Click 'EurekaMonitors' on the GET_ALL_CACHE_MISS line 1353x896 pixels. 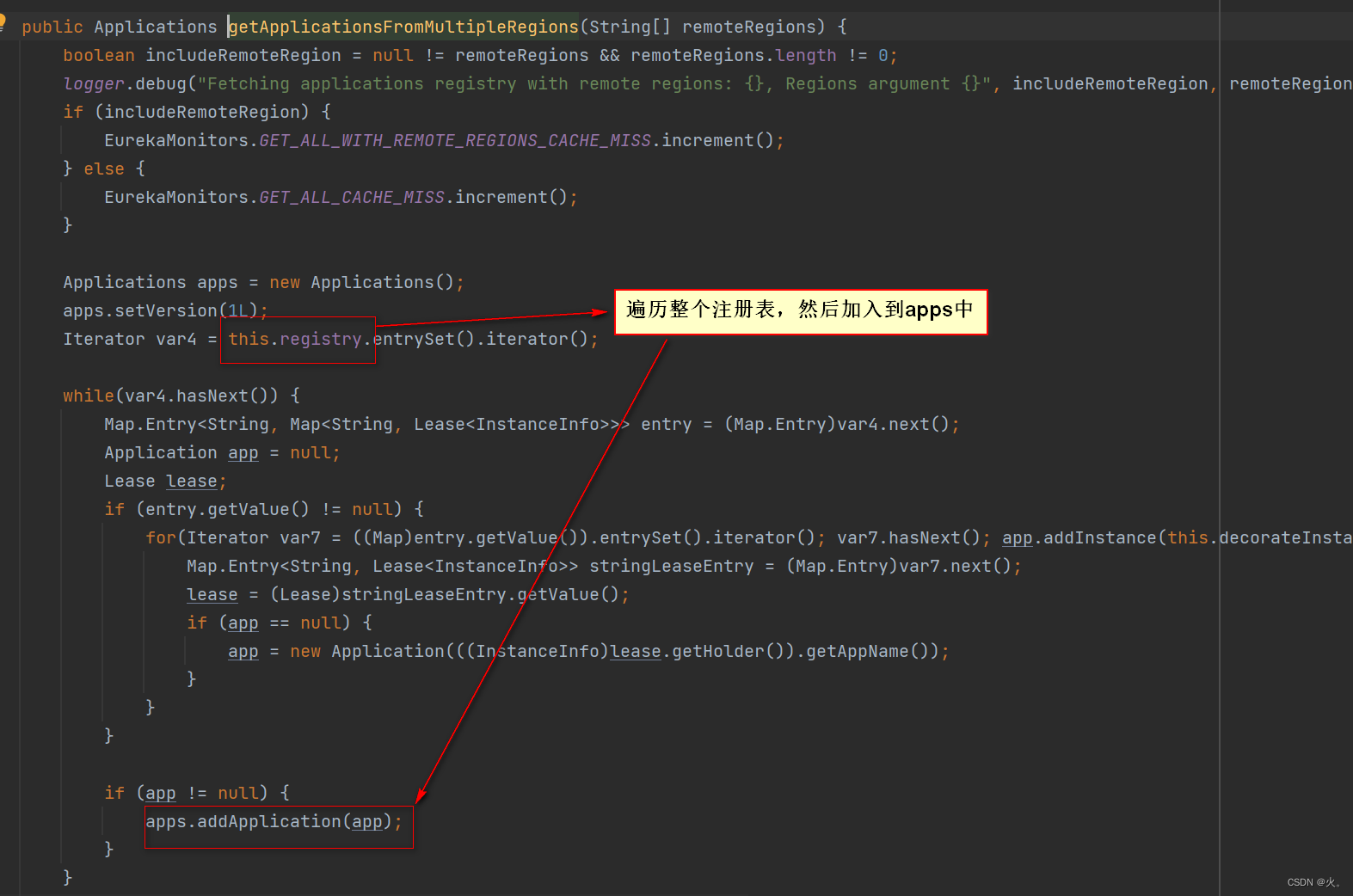pyautogui.click(x=176, y=197)
